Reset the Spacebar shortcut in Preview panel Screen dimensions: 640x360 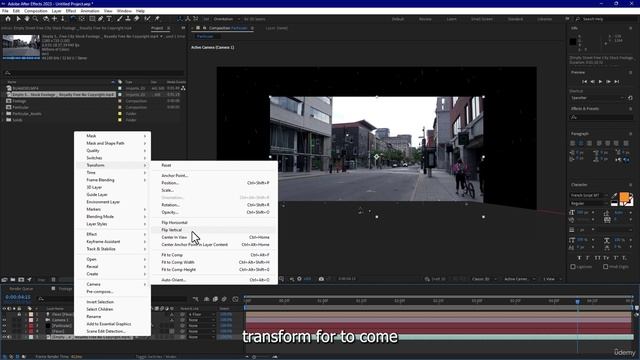pos(630,98)
